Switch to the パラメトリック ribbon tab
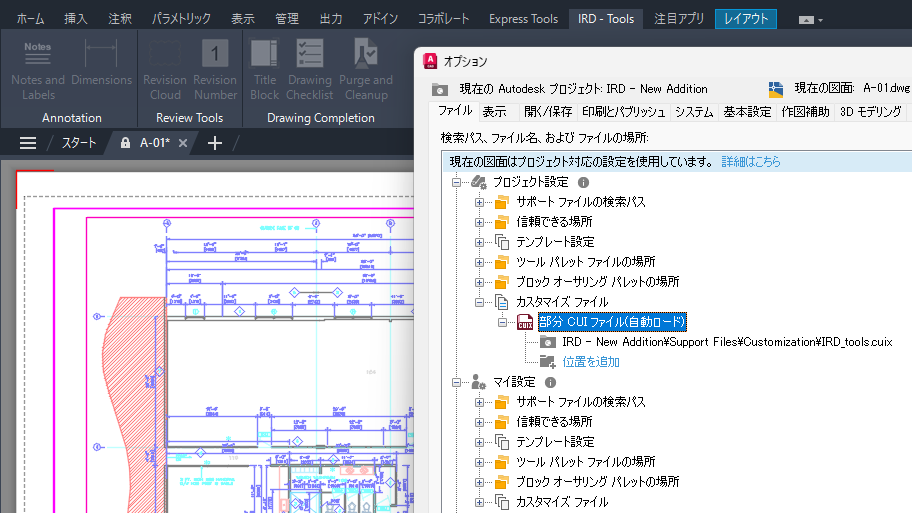 (181, 19)
